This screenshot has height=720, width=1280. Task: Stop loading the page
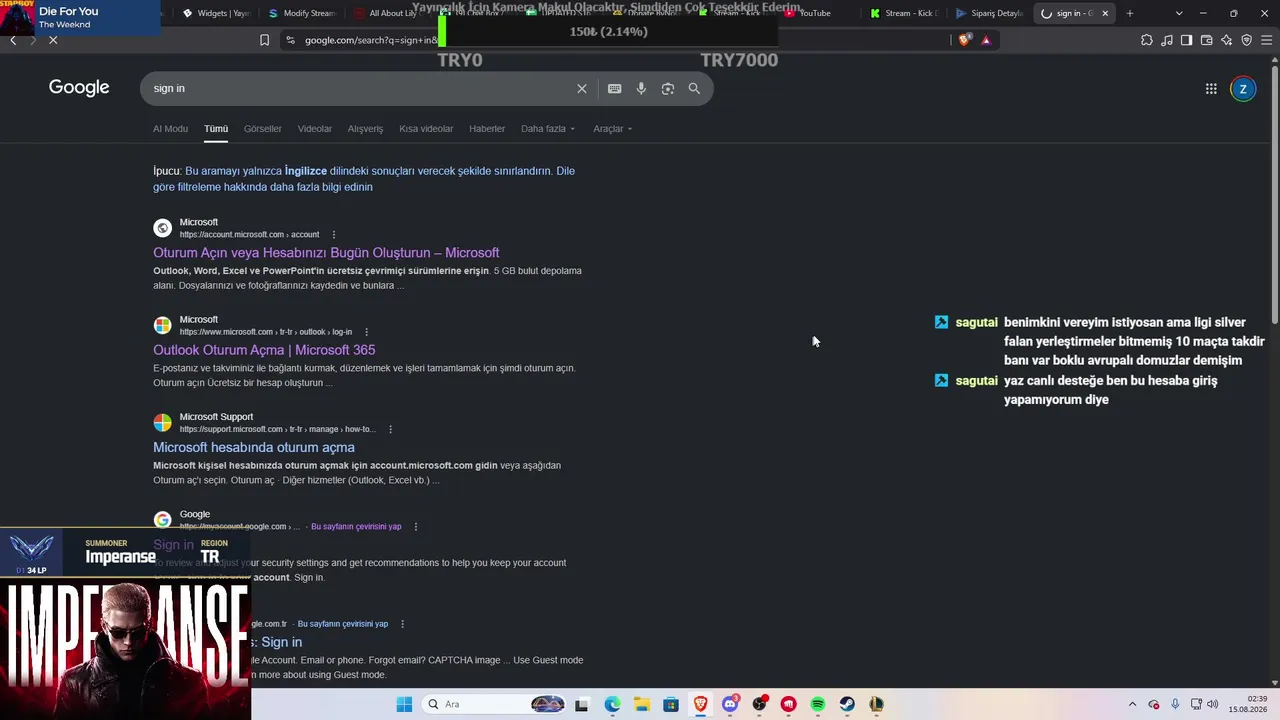point(53,40)
